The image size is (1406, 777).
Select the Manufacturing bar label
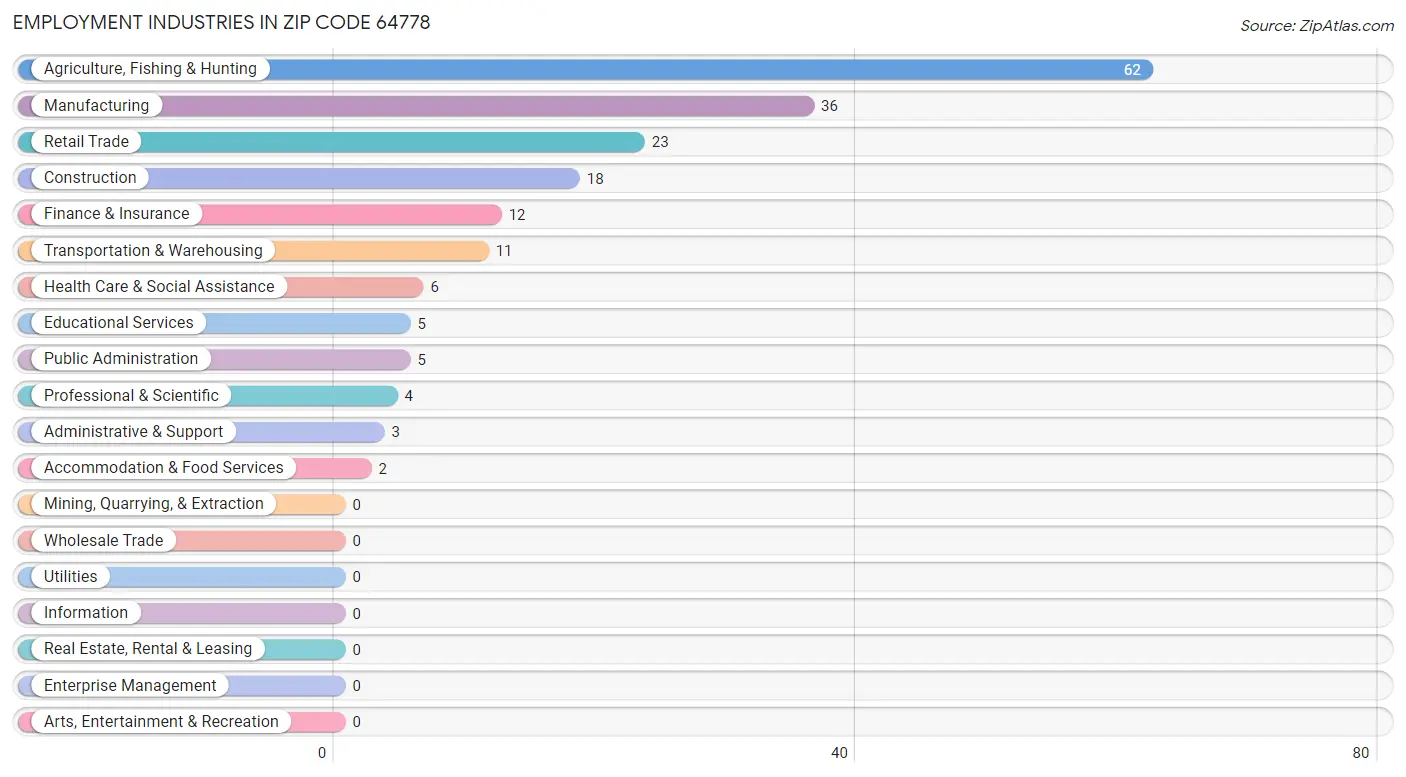96,105
